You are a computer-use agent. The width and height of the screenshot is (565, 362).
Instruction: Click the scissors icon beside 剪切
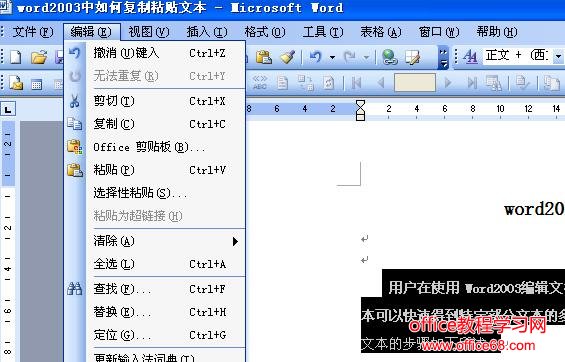click(75, 101)
